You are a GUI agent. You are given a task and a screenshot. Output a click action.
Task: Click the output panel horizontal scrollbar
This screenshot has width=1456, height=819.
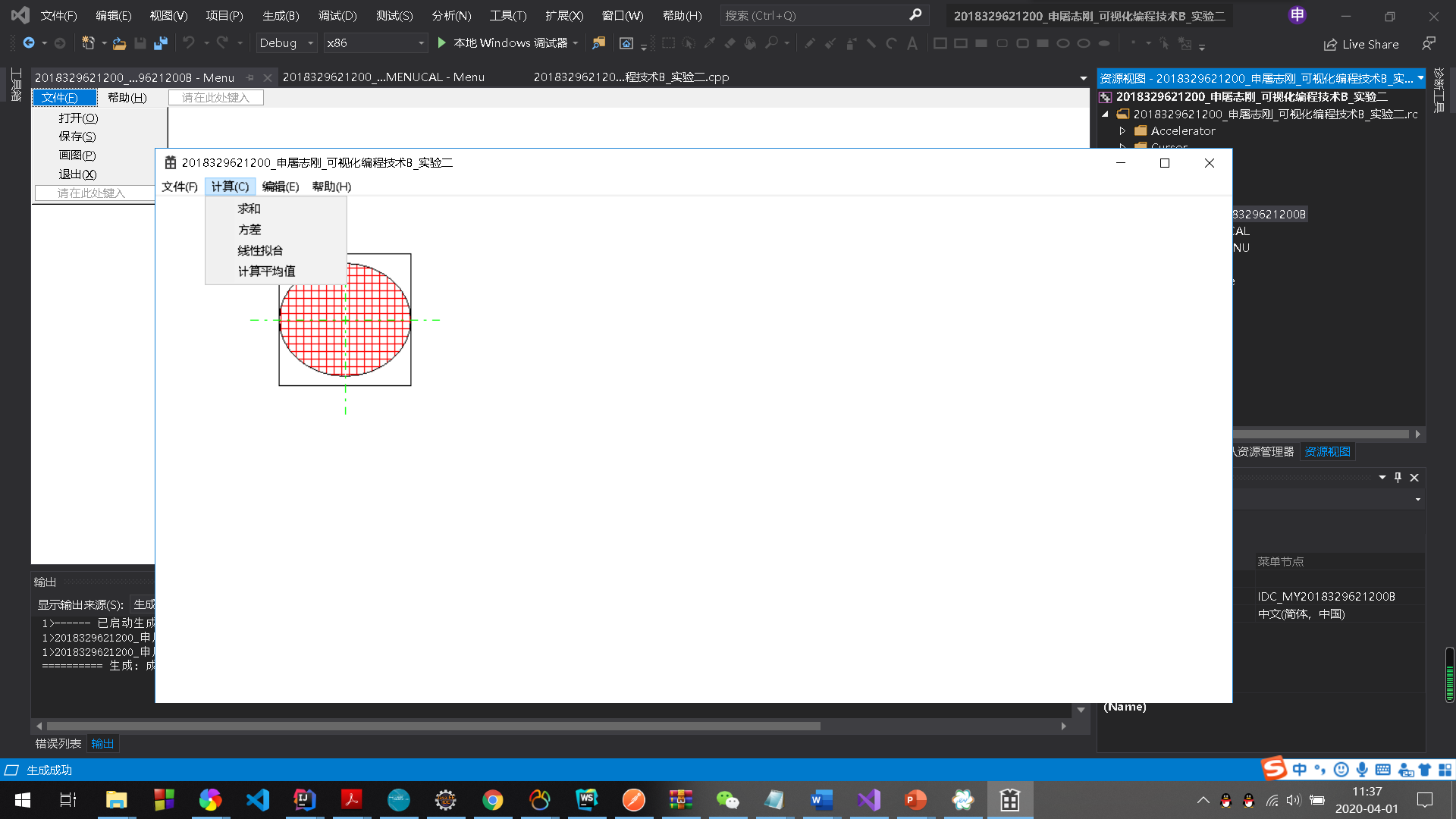click(432, 726)
